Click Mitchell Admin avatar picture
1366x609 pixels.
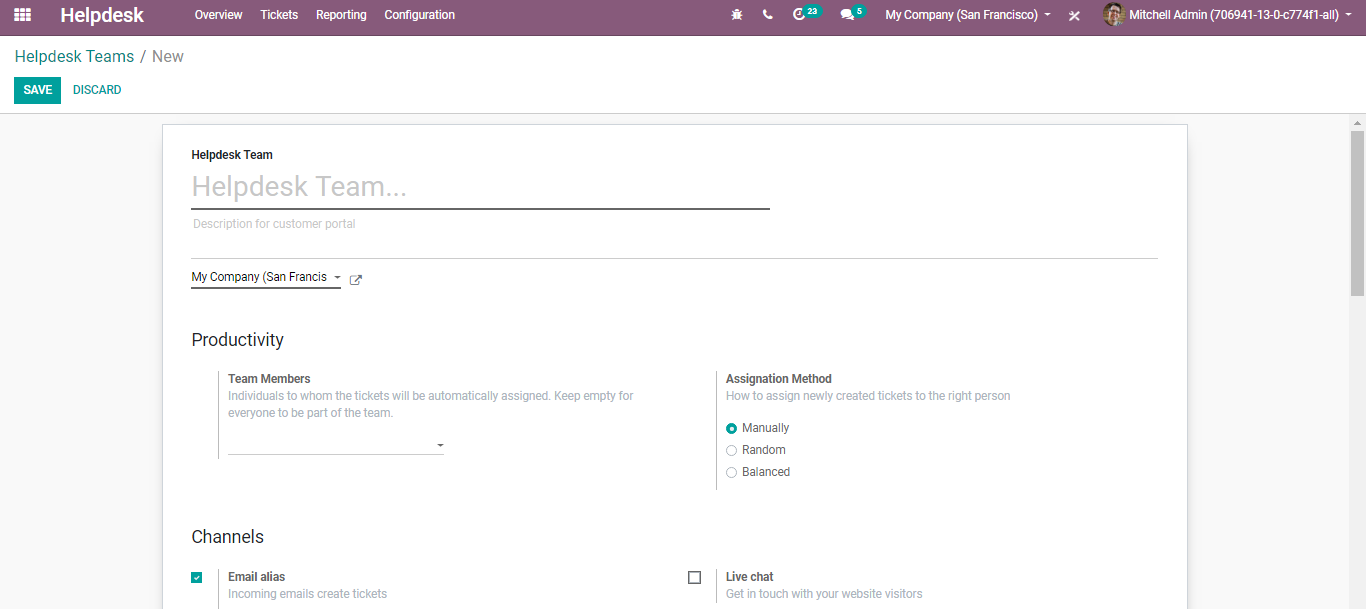pos(1114,15)
